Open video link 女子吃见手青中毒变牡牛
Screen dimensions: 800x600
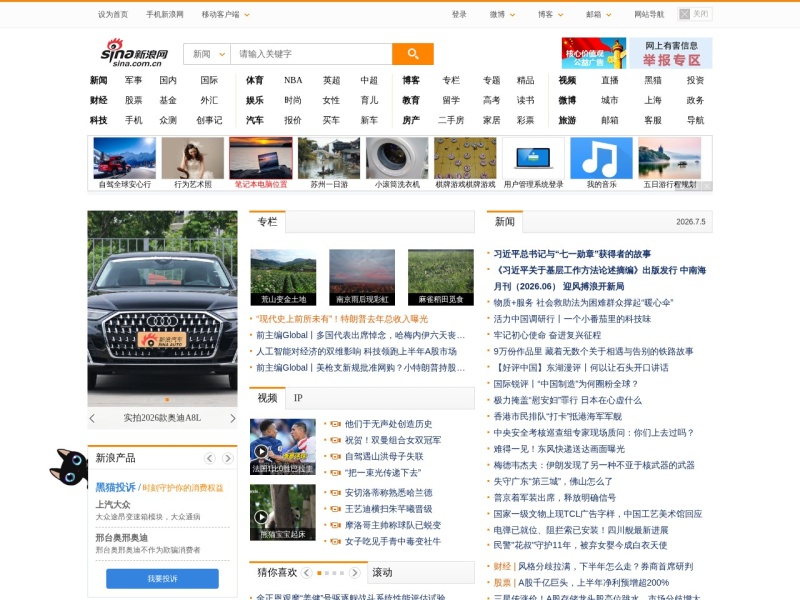click(393, 541)
